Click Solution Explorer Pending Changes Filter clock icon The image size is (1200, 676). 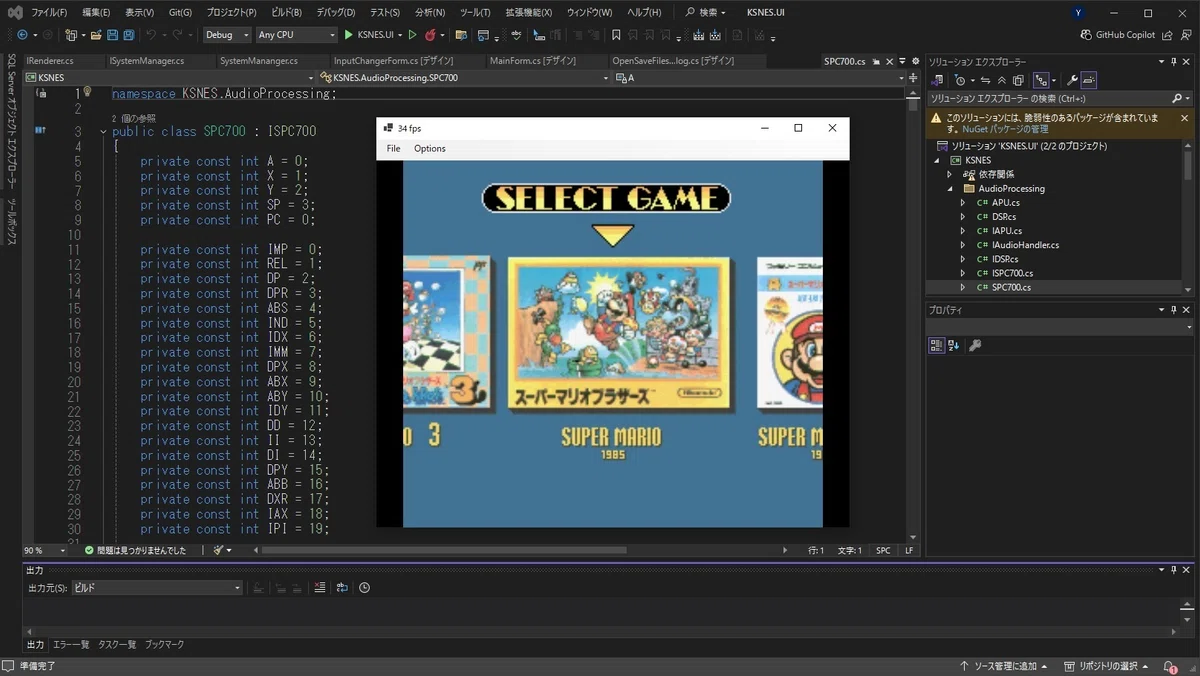tap(961, 80)
